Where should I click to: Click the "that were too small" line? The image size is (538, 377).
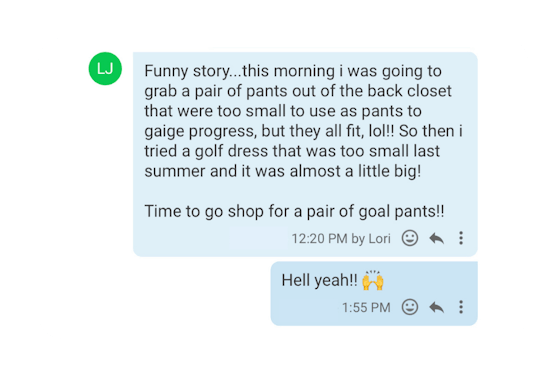283,111
